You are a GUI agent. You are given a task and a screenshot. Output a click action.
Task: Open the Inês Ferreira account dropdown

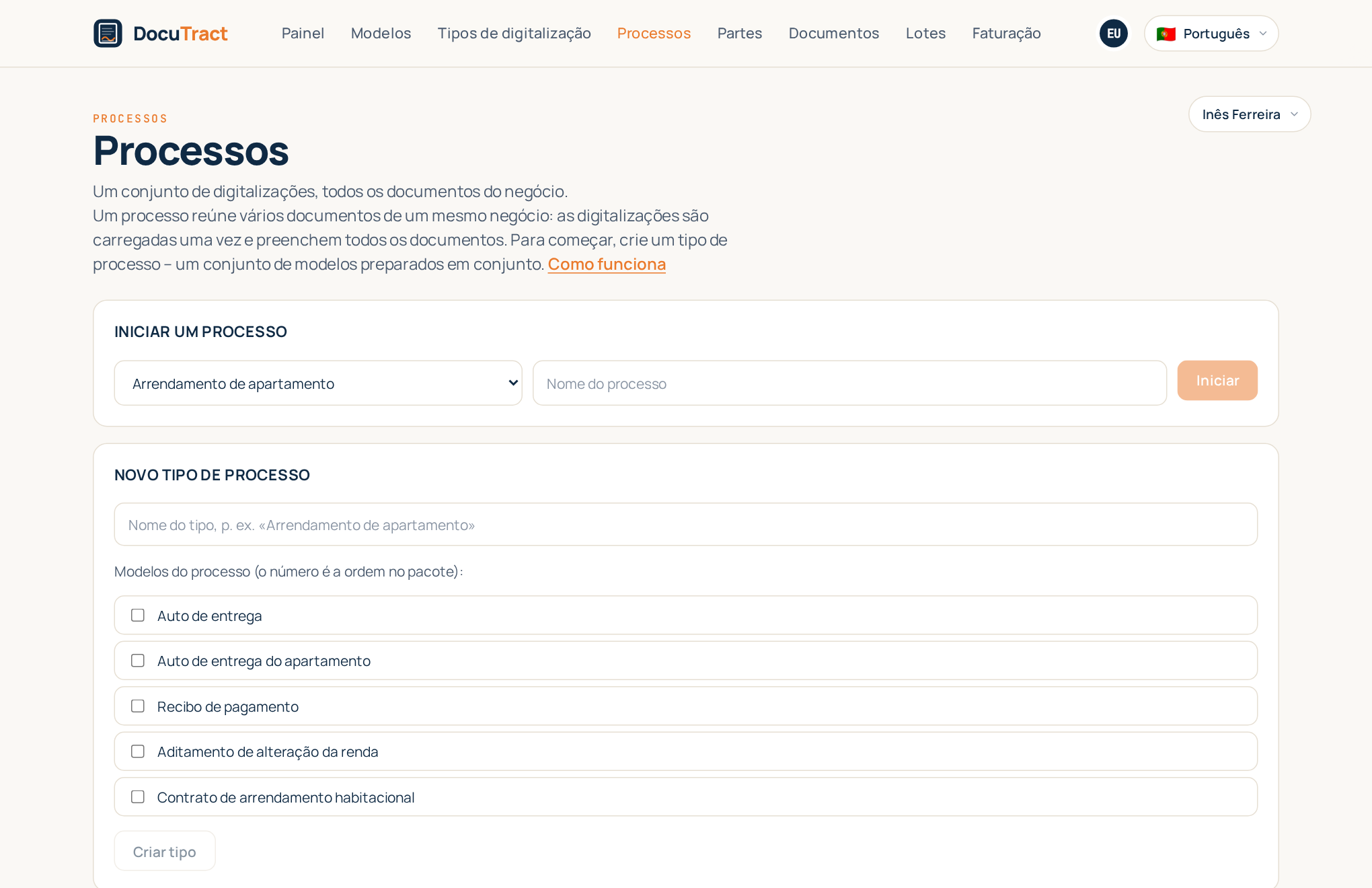(x=1250, y=114)
